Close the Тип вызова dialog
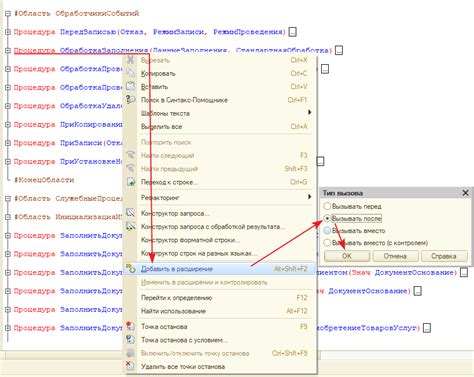This screenshot has height=377, width=474. click(x=466, y=193)
